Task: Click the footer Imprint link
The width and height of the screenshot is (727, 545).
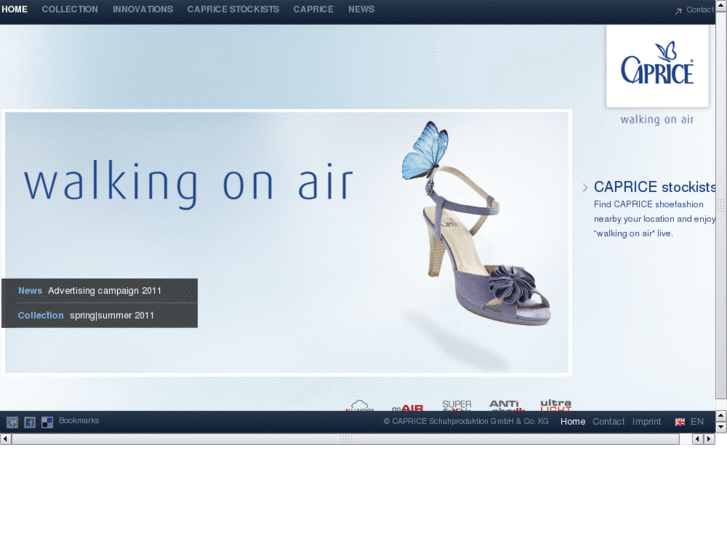Action: tap(646, 422)
